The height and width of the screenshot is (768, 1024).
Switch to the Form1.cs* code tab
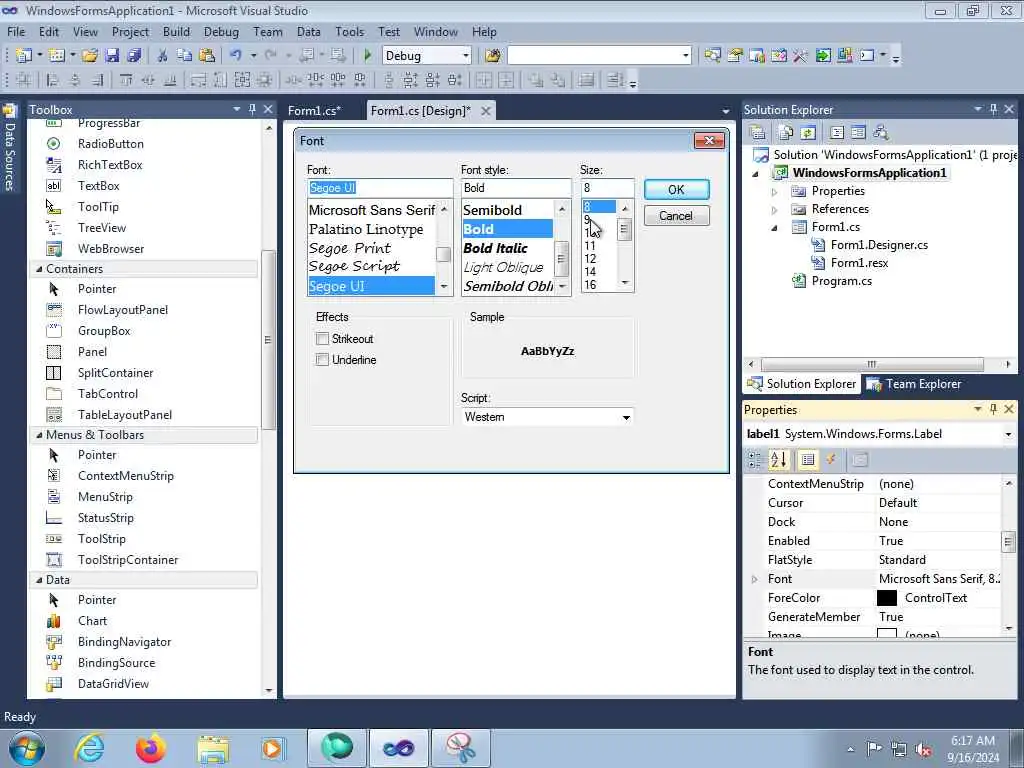coord(315,111)
